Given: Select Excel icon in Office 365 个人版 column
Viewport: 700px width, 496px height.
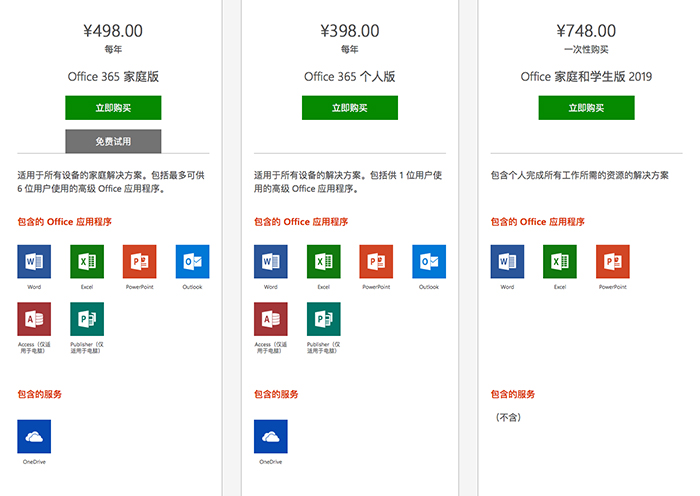Looking at the screenshot, I should pyautogui.click(x=324, y=261).
